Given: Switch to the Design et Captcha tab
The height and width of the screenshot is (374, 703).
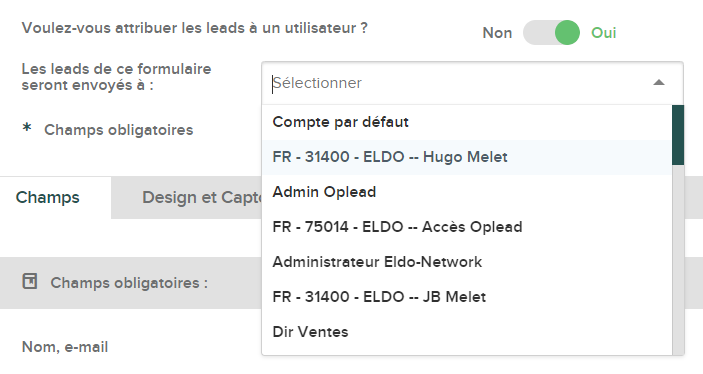Looking at the screenshot, I should coord(201,197).
